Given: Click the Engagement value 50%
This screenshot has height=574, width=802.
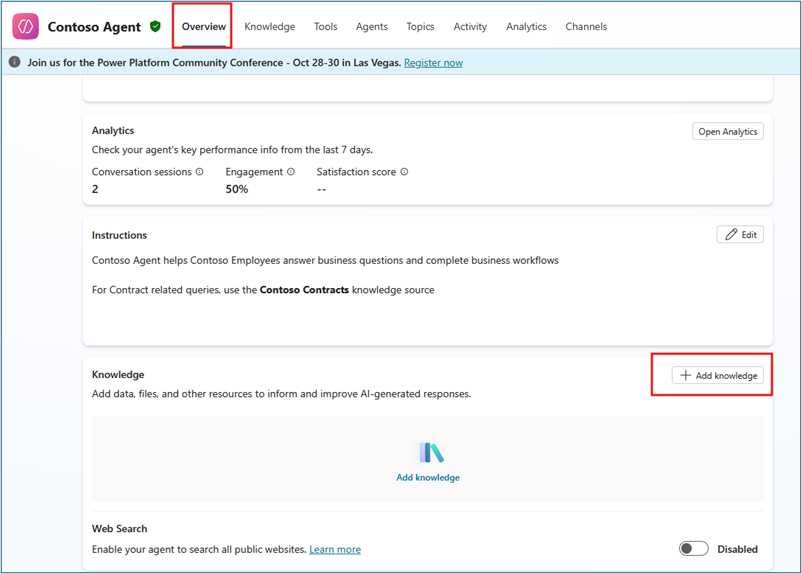Looking at the screenshot, I should [237, 189].
